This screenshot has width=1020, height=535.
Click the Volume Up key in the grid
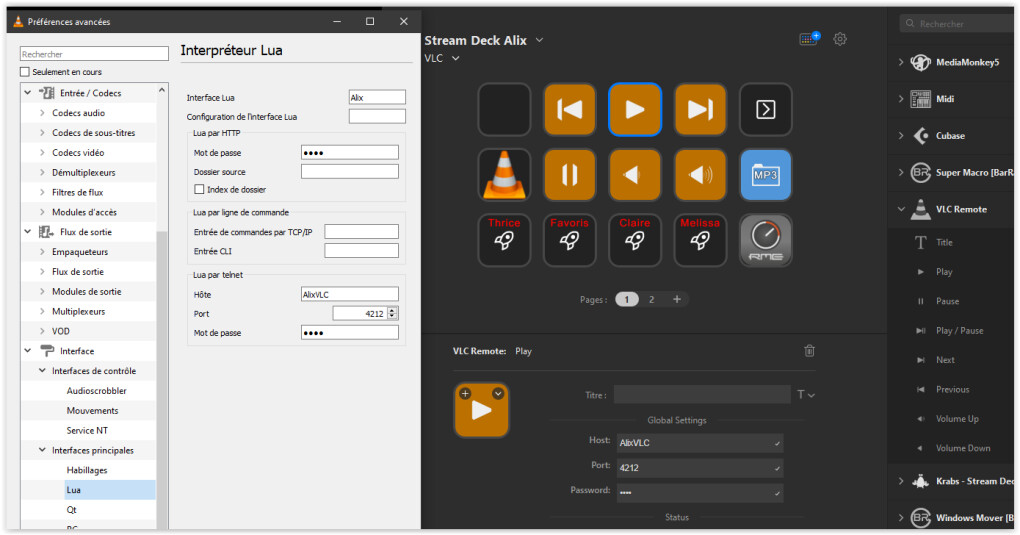click(700, 174)
